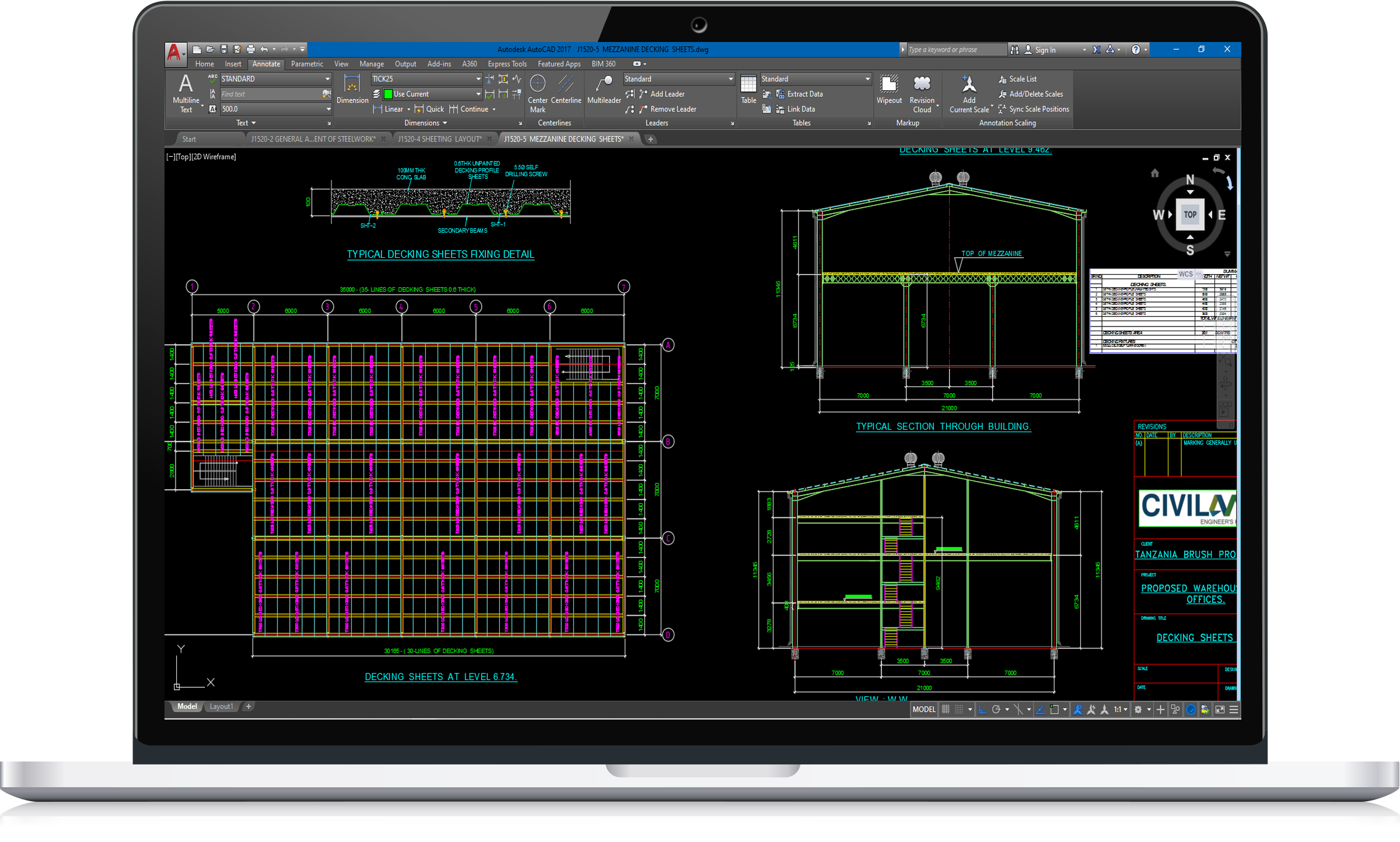This screenshot has width=1400, height=842.
Task: Open the Help question mark icon
Action: coord(1136,50)
